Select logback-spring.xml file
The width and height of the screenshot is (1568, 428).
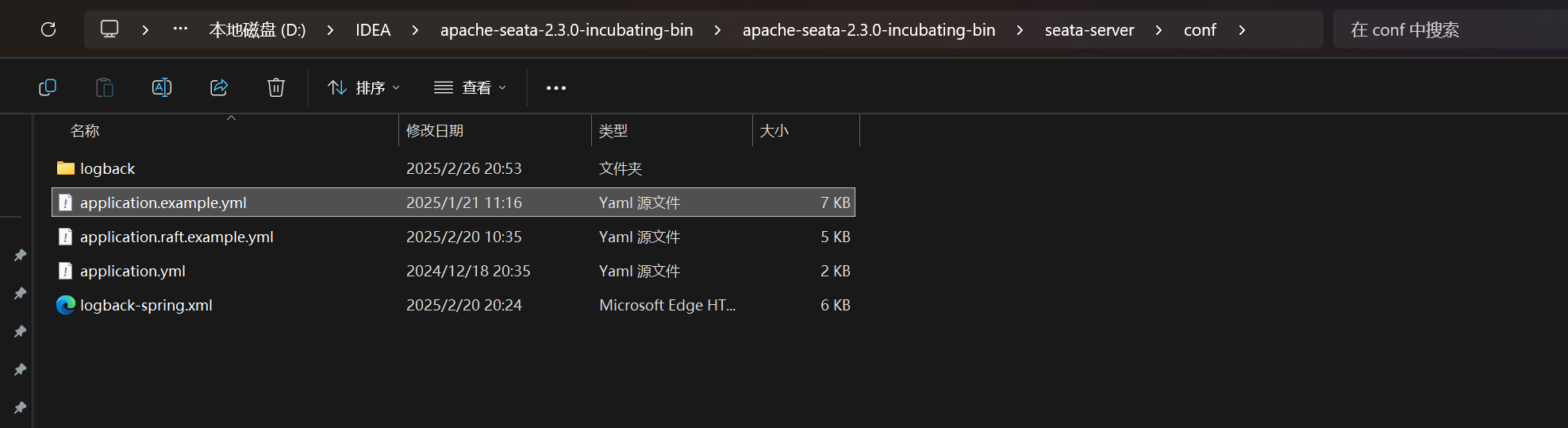146,305
